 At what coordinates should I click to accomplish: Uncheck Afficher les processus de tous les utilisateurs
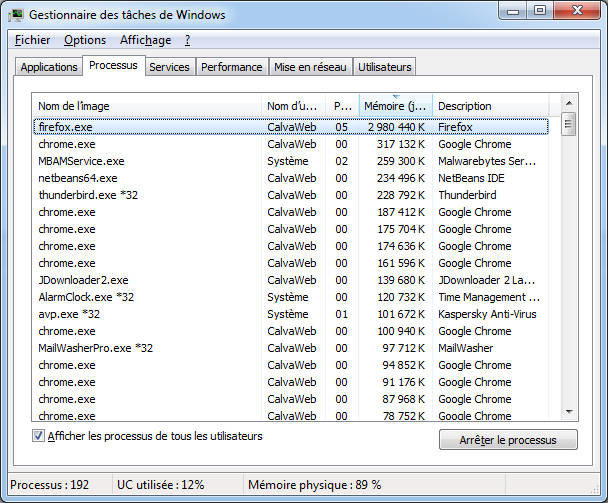[x=38, y=436]
